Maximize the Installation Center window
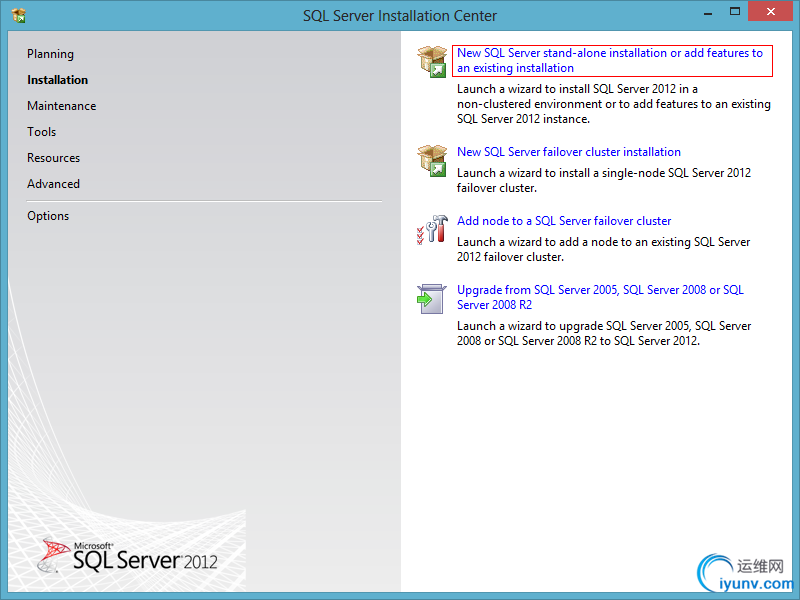 [735, 12]
